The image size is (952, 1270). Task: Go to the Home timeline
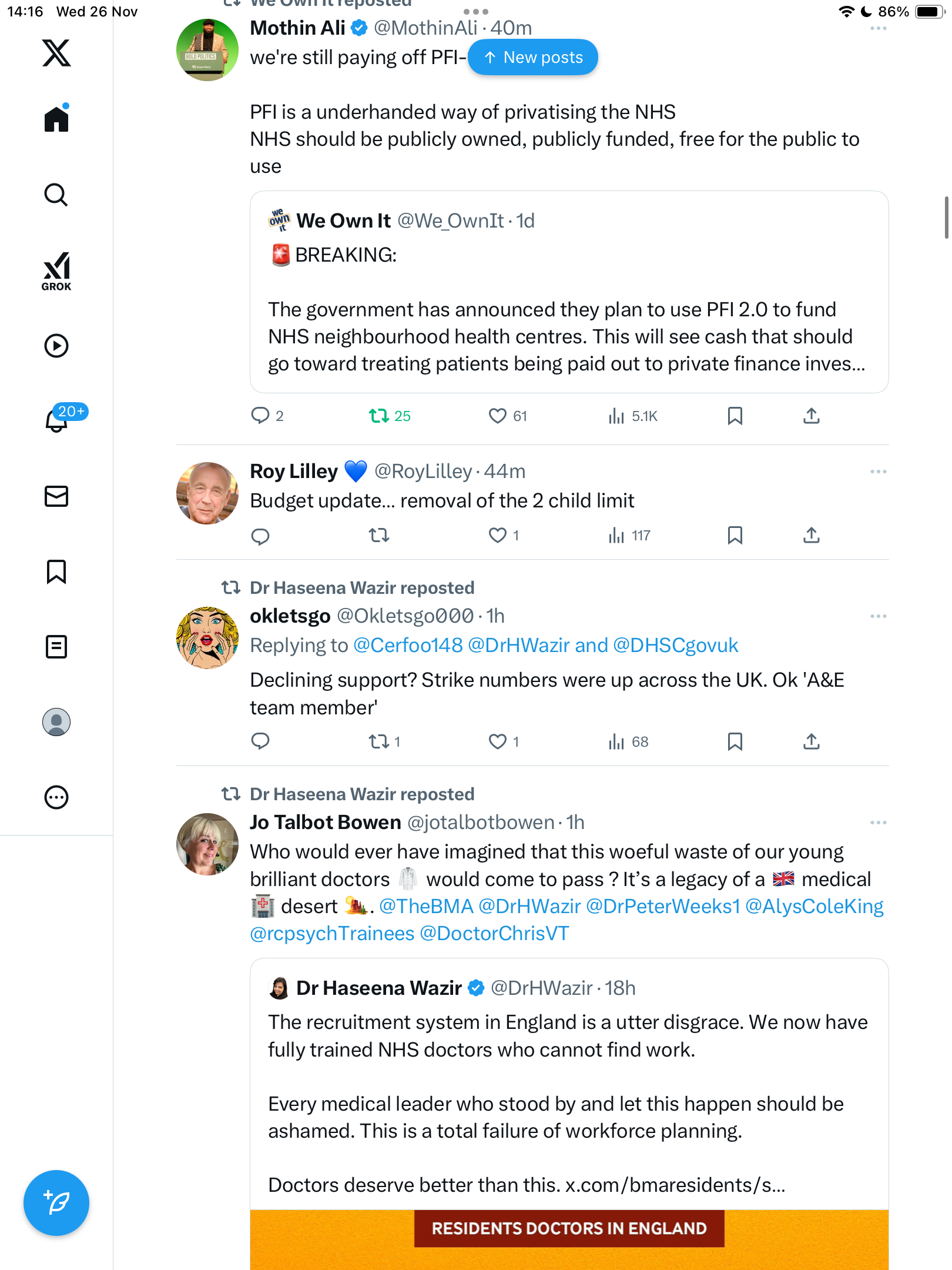click(56, 119)
